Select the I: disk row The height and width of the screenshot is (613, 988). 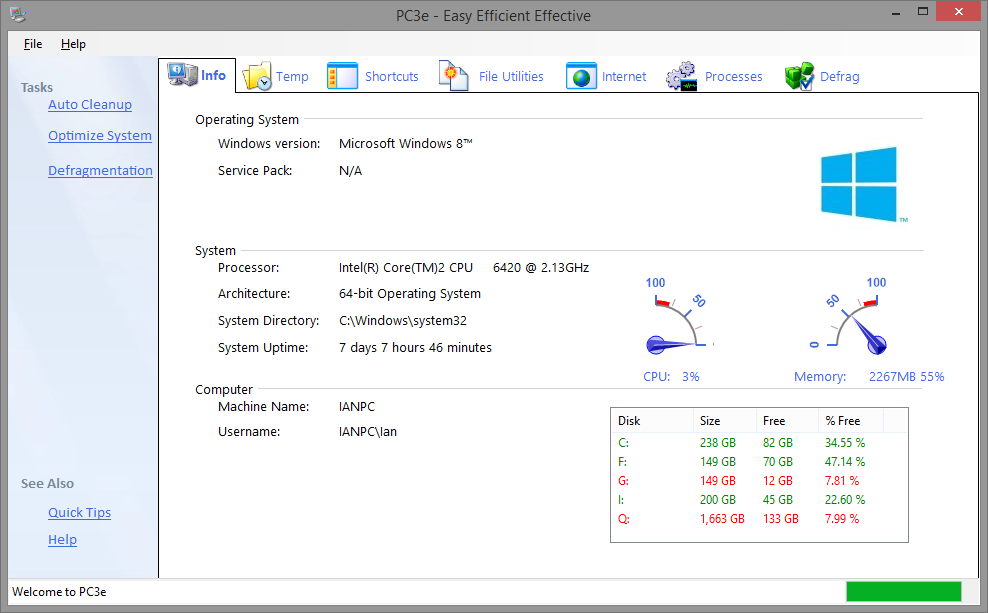coord(759,500)
